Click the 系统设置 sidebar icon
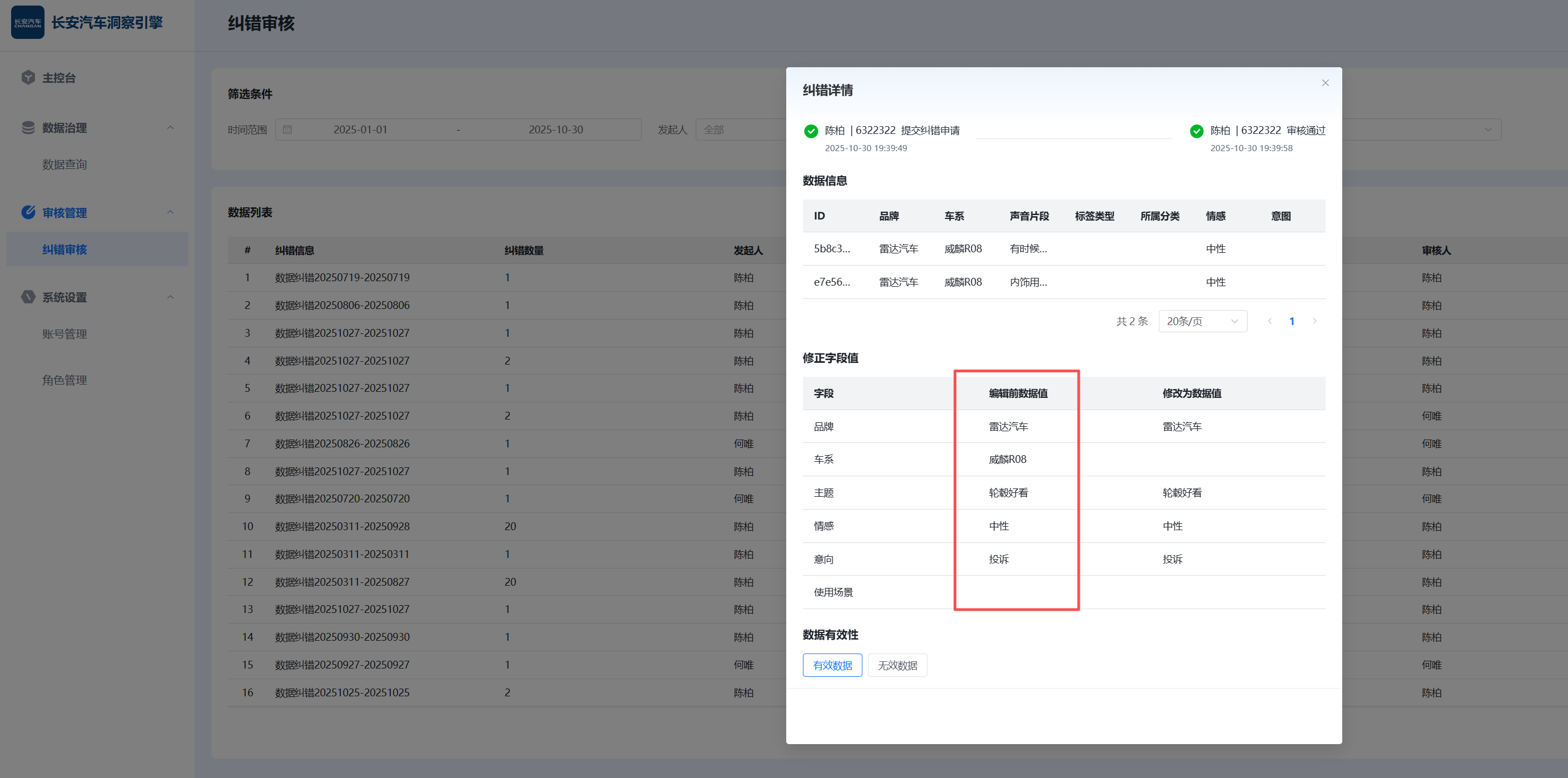This screenshot has height=778, width=1568. 28,297
